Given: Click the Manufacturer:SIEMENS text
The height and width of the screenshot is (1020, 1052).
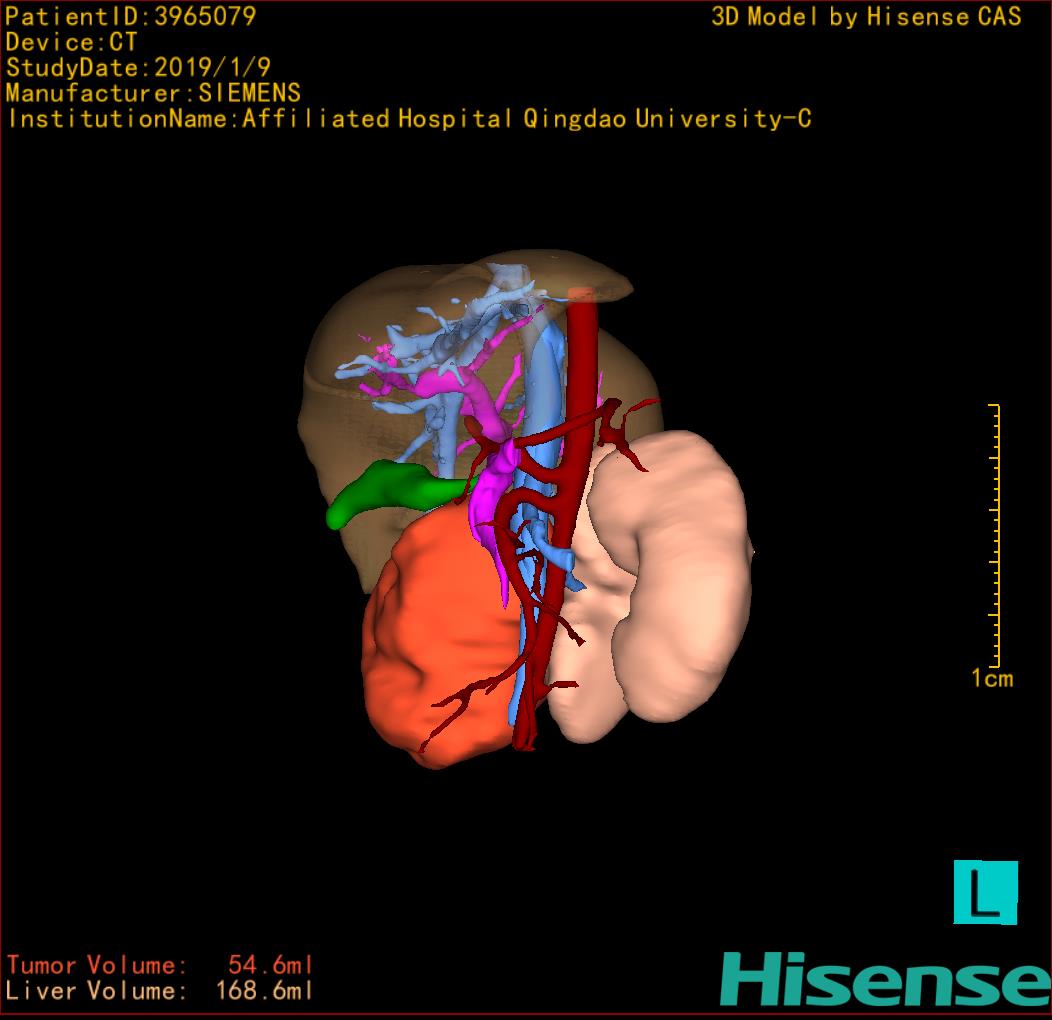Looking at the screenshot, I should [x=153, y=93].
